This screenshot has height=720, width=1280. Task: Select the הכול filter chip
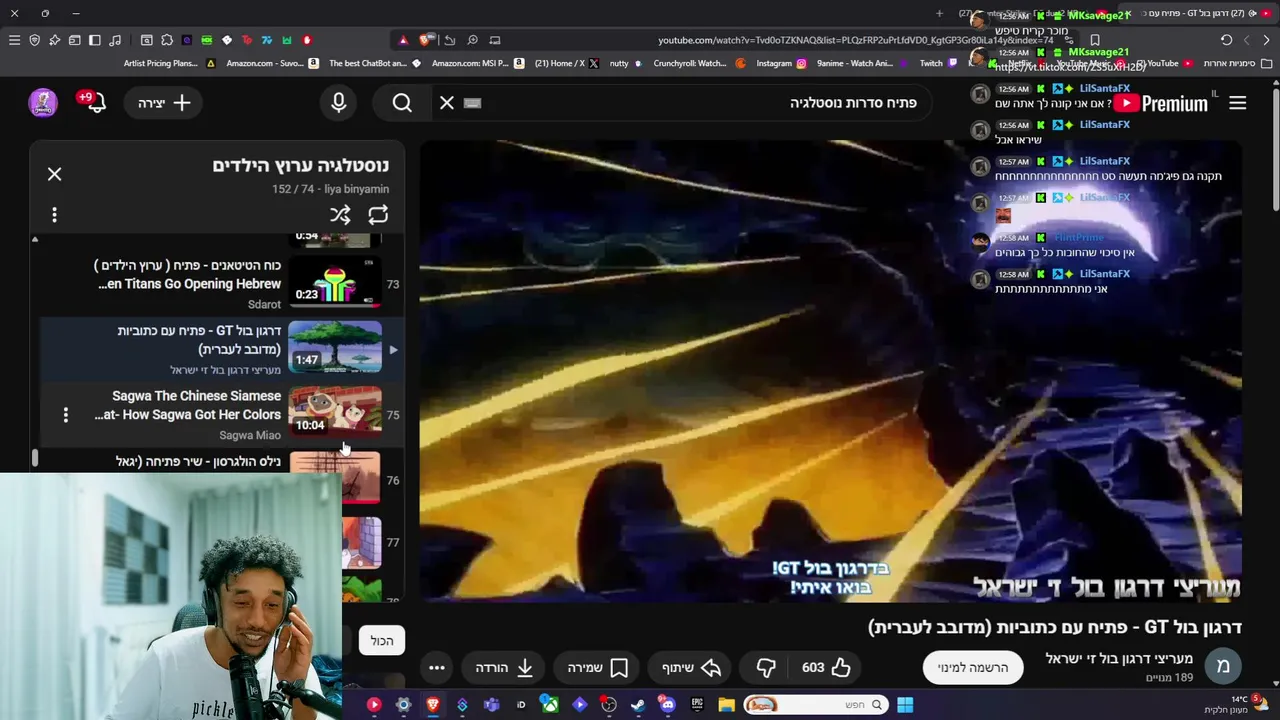click(x=382, y=641)
